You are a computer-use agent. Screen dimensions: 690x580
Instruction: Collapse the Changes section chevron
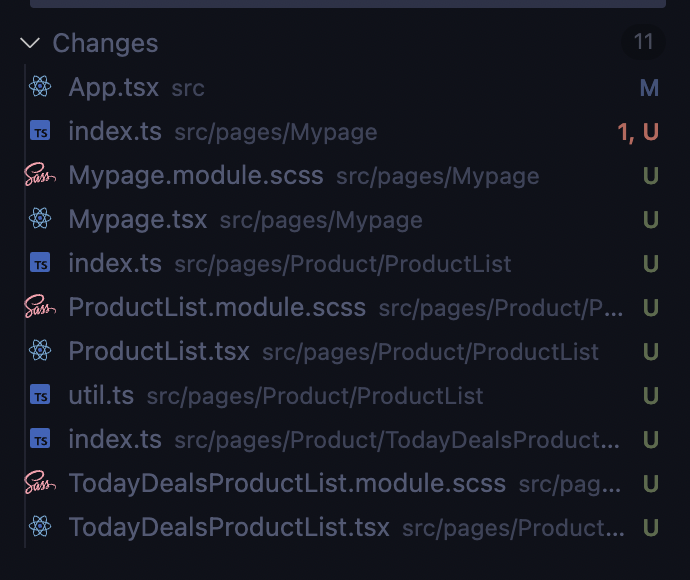click(30, 43)
